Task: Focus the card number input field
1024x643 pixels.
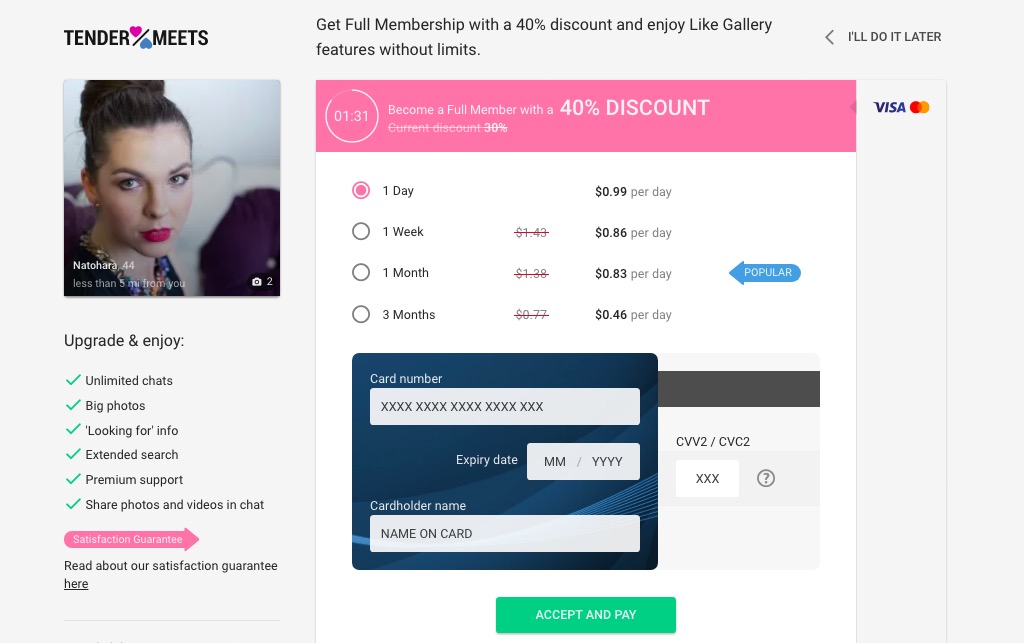Action: [504, 407]
